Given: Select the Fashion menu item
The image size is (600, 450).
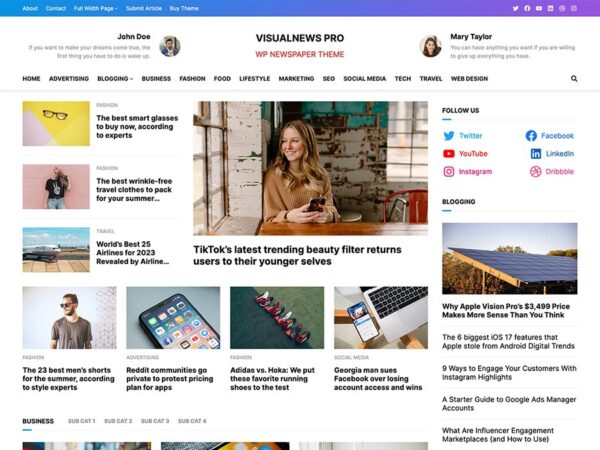Looking at the screenshot, I should 192,78.
